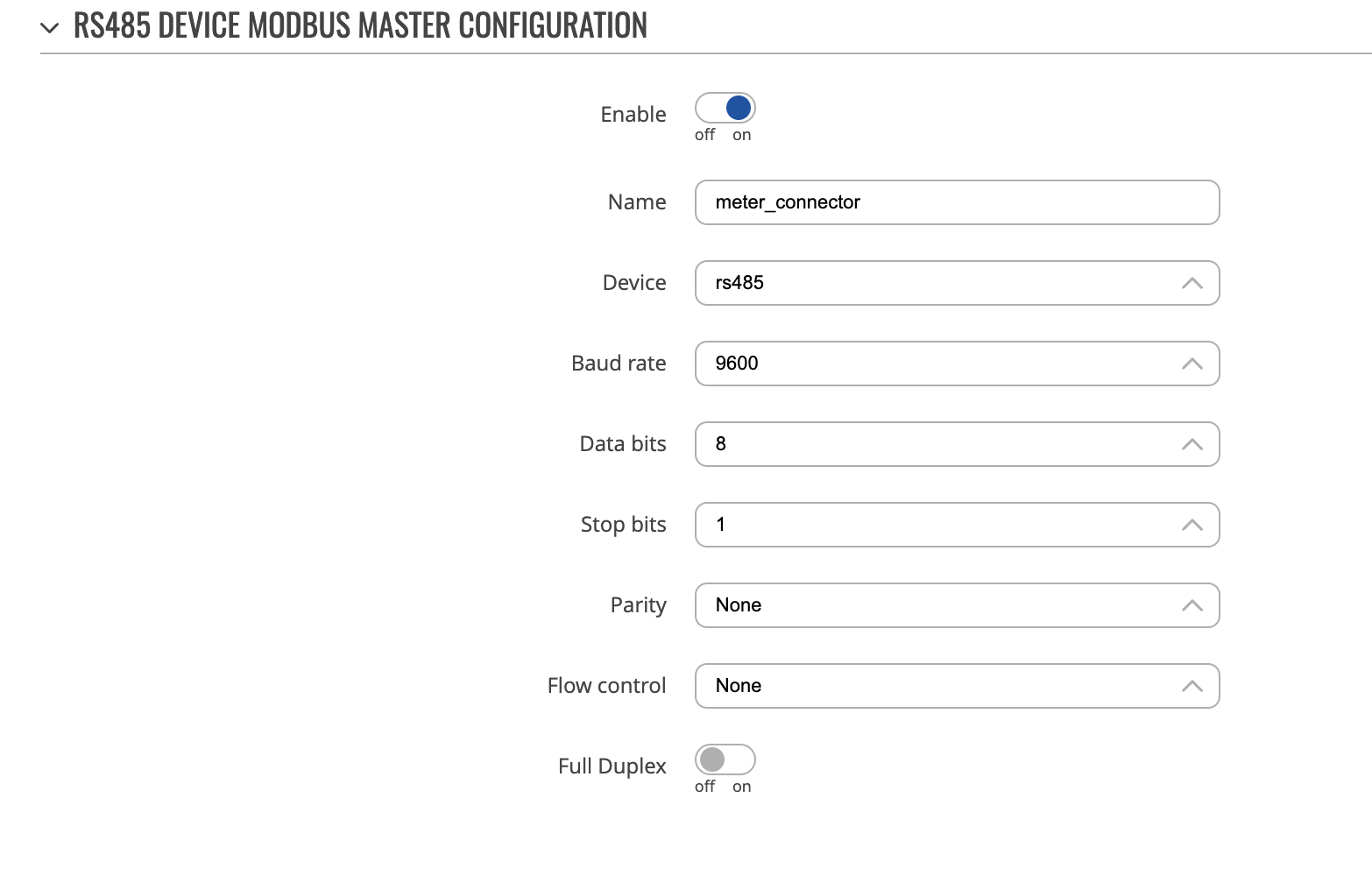Screen dimensions: 1372x890
Task: Click the Name input field with meter_connector
Action: point(957,202)
